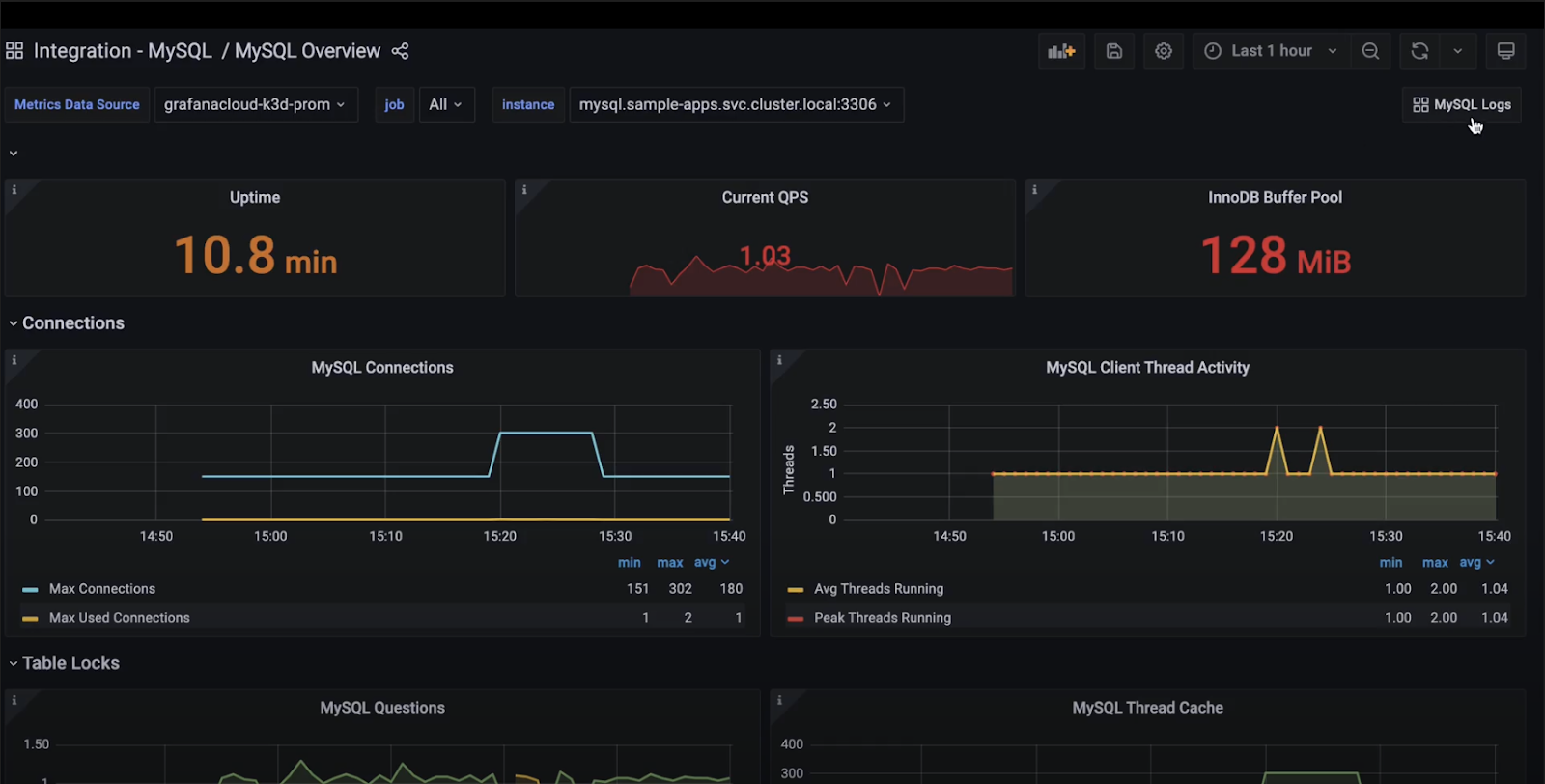Sort Thread Activity legend by max
1545x784 pixels.
[1435, 563]
